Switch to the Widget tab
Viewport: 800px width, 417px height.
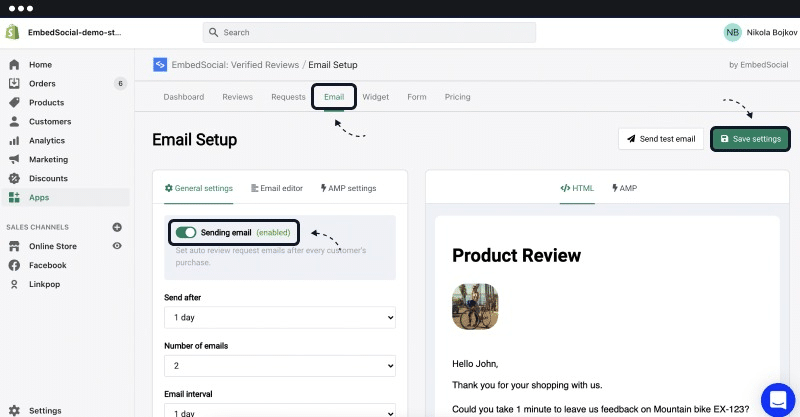pyautogui.click(x=376, y=97)
